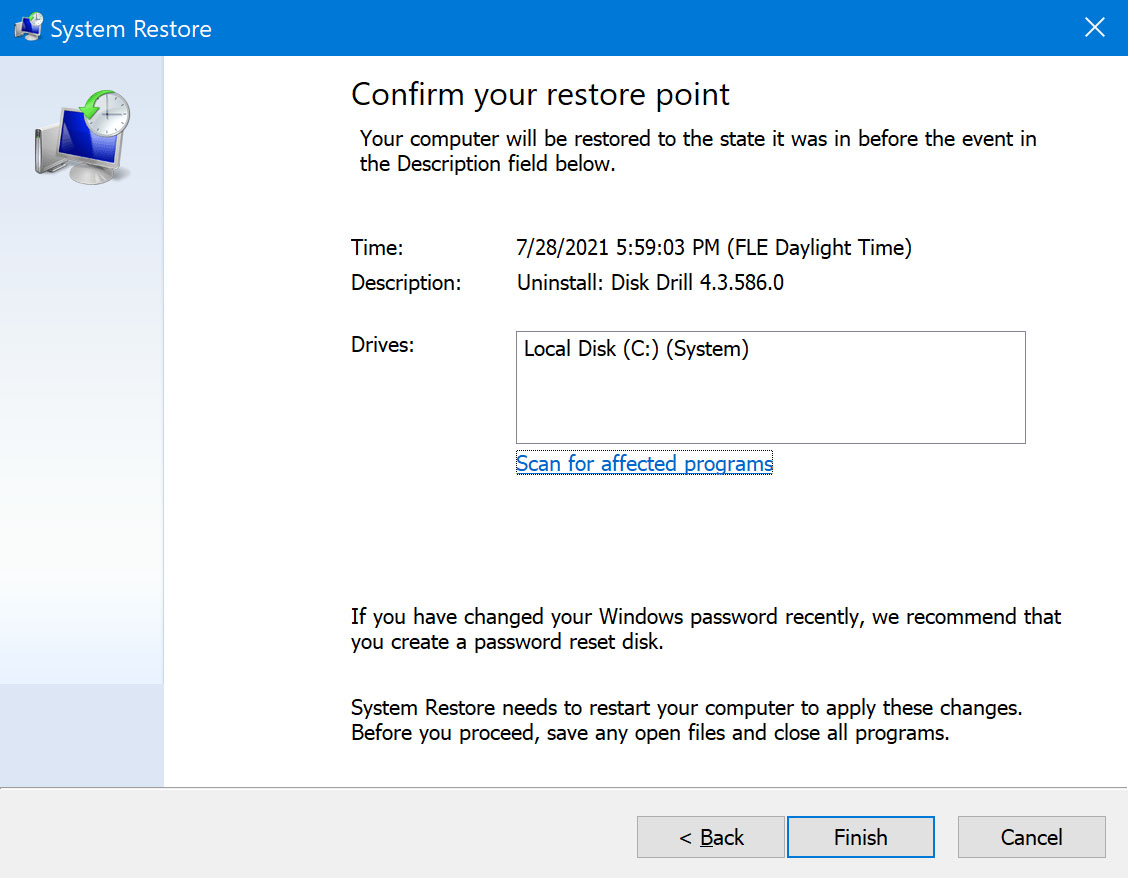Click the computer with clock illustration

click(x=83, y=137)
